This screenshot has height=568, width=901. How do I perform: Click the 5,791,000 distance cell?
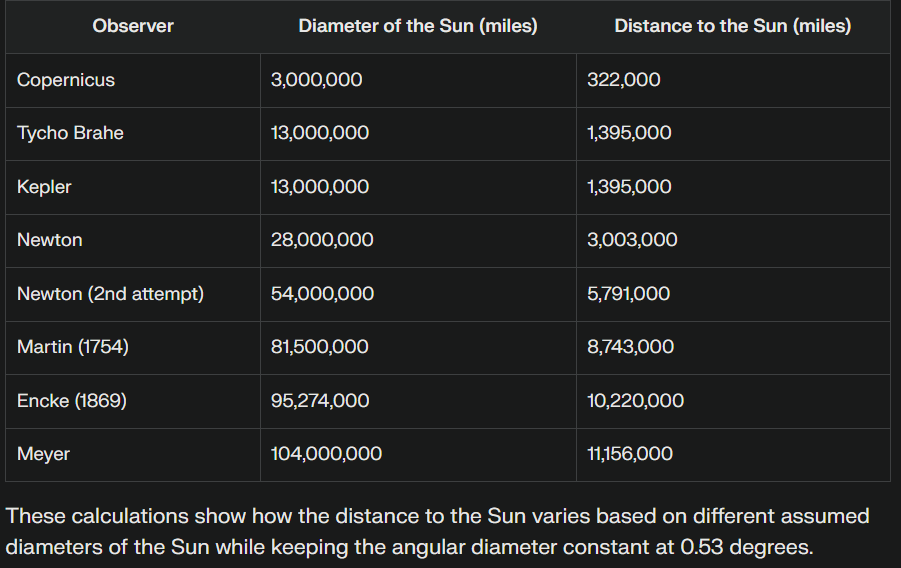pyautogui.click(x=629, y=294)
